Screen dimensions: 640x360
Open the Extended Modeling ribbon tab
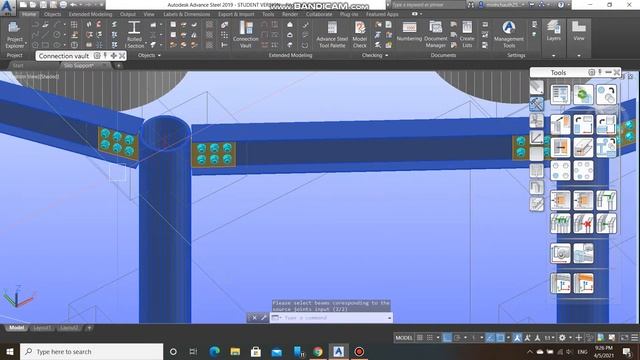[x=90, y=14]
